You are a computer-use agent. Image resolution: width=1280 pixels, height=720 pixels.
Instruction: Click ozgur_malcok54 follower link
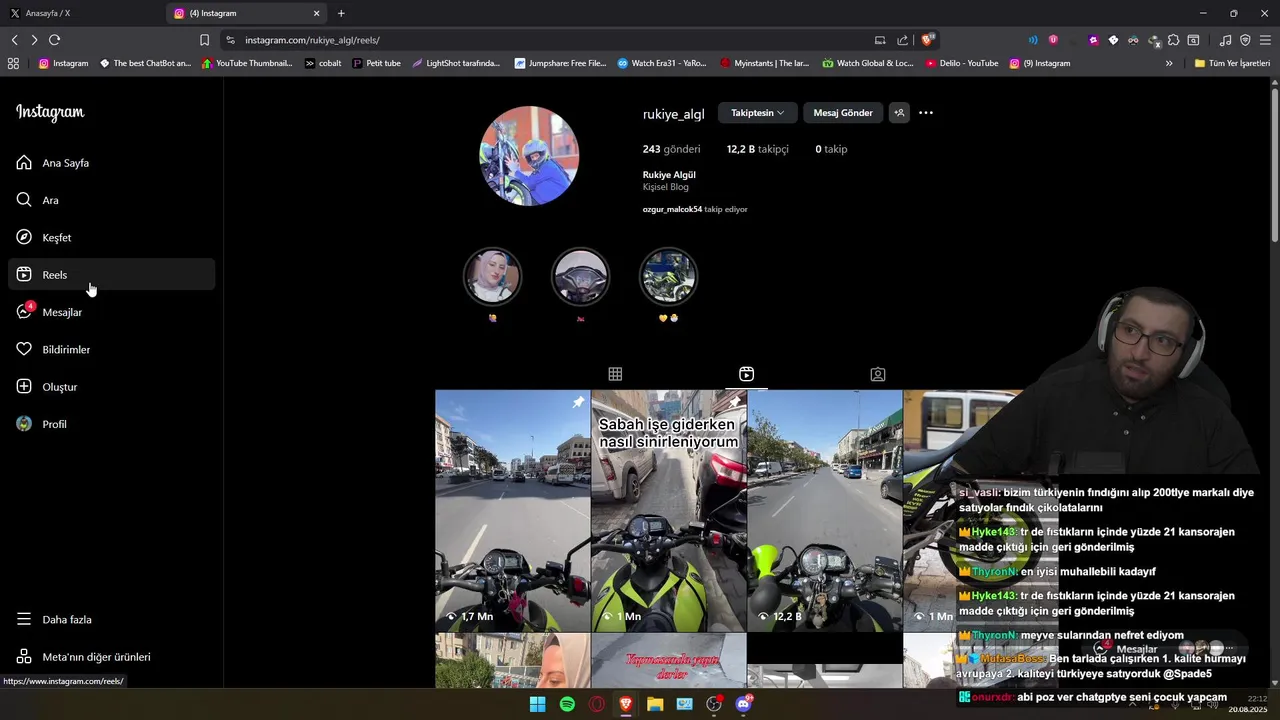(x=672, y=209)
